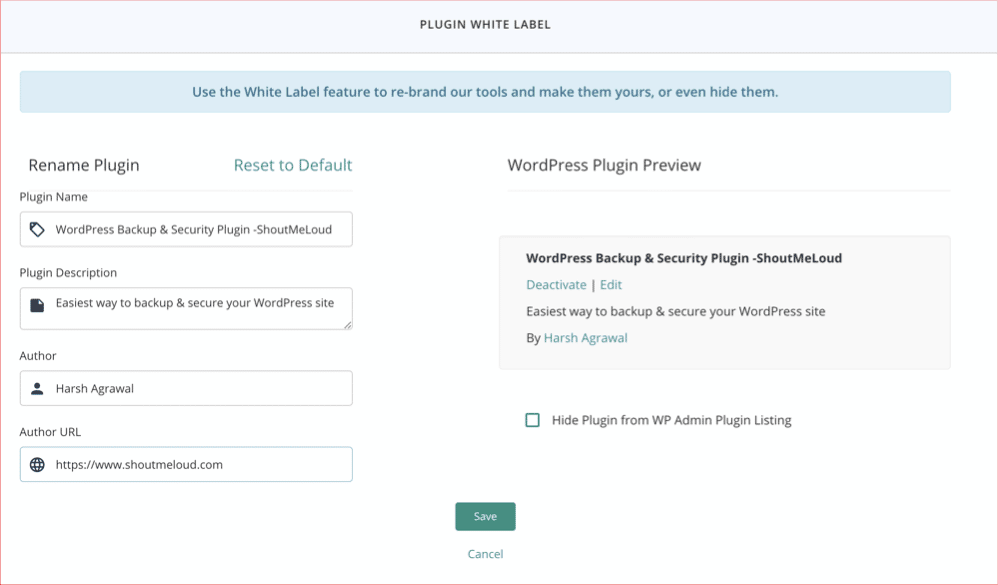
Task: Click the tag icon in Plugin Name field
Action: [x=37, y=230]
